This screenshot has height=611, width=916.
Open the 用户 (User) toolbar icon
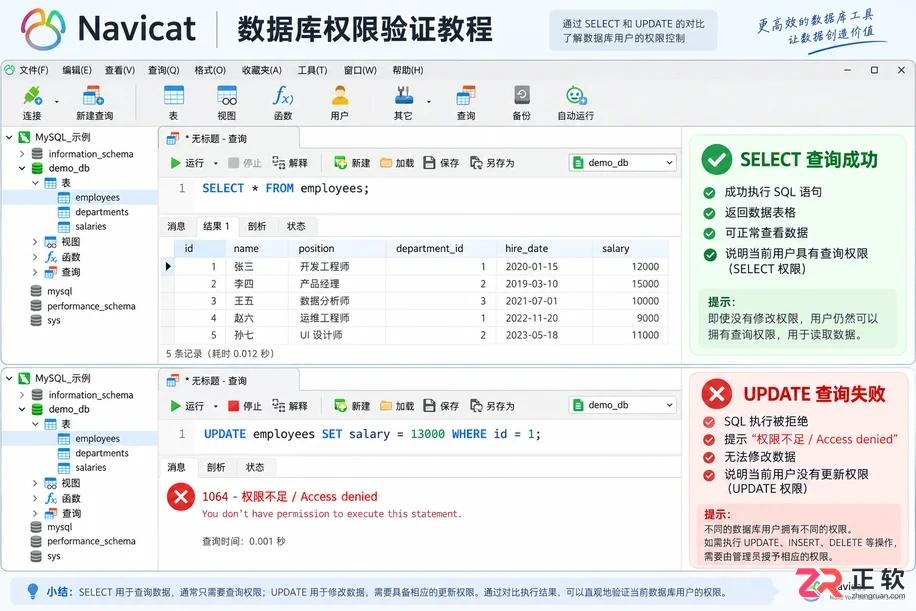click(x=339, y=103)
